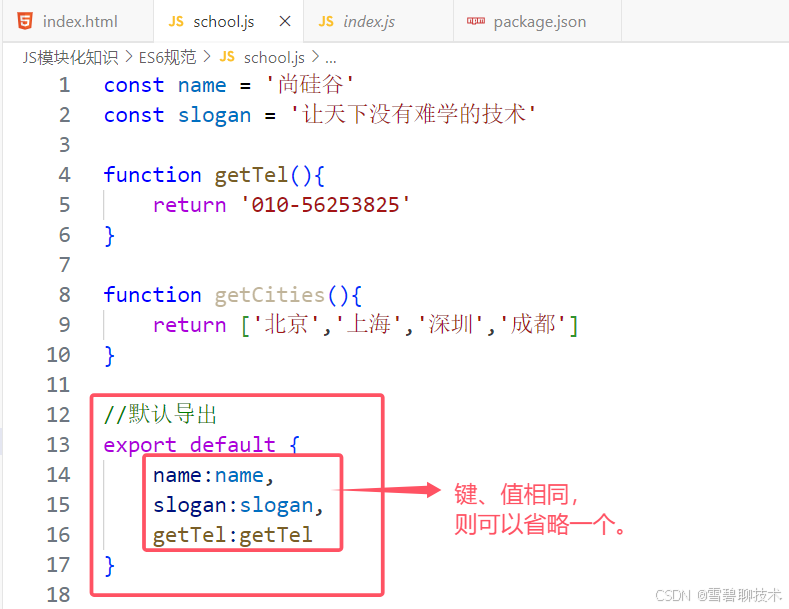The height and width of the screenshot is (609, 789).
Task: Close the school.js tab
Action: (x=285, y=21)
